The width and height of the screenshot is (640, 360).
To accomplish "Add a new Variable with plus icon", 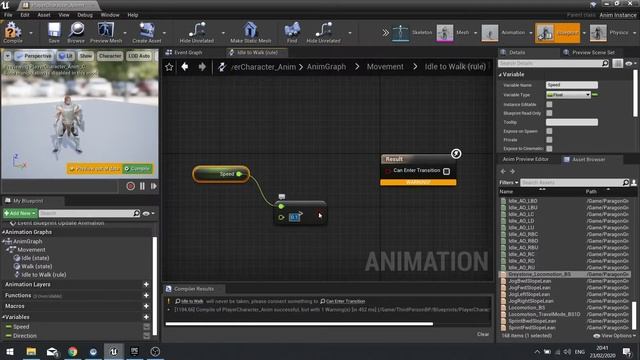I will click(x=146, y=317).
